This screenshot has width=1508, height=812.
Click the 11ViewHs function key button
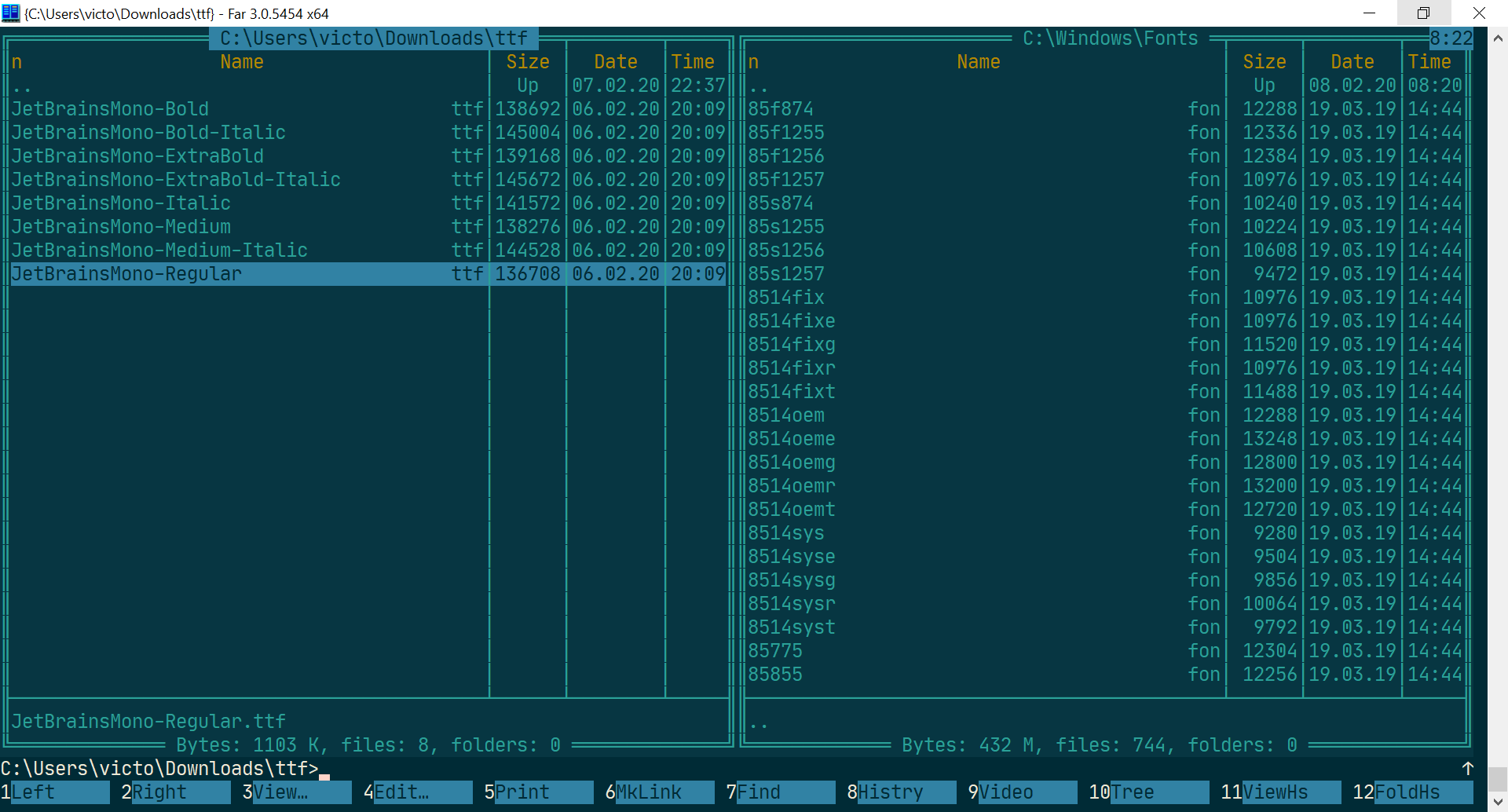click(x=1281, y=792)
